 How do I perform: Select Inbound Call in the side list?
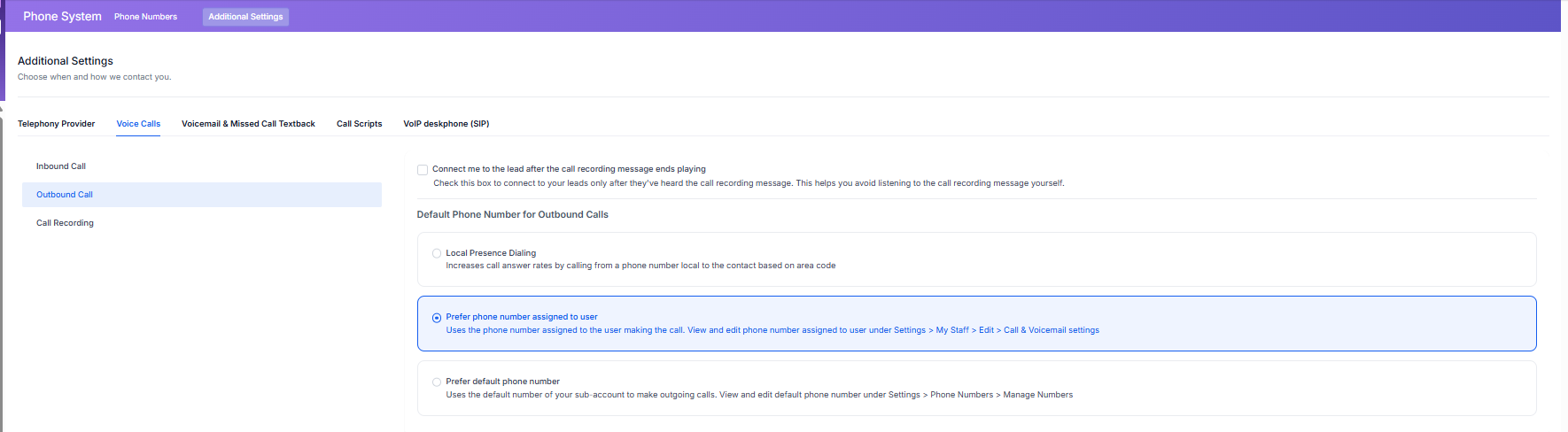coord(202,166)
